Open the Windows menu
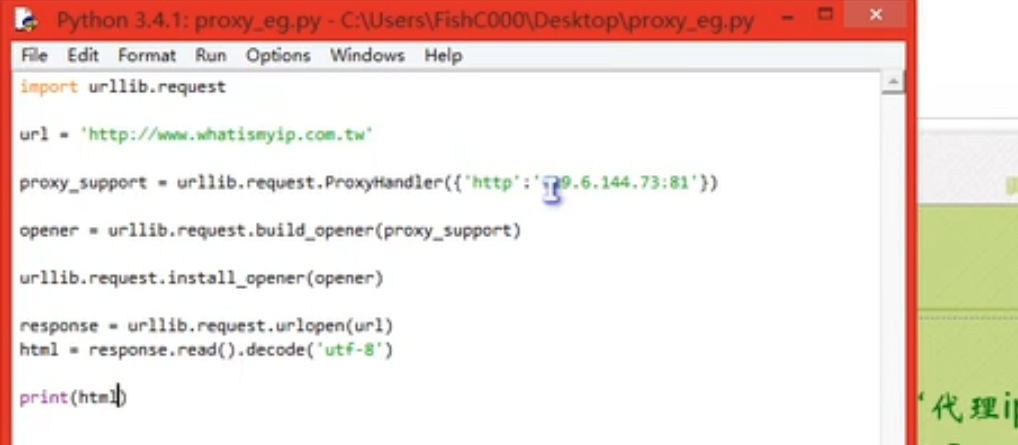Image resolution: width=1018 pixels, height=445 pixels. [367, 56]
